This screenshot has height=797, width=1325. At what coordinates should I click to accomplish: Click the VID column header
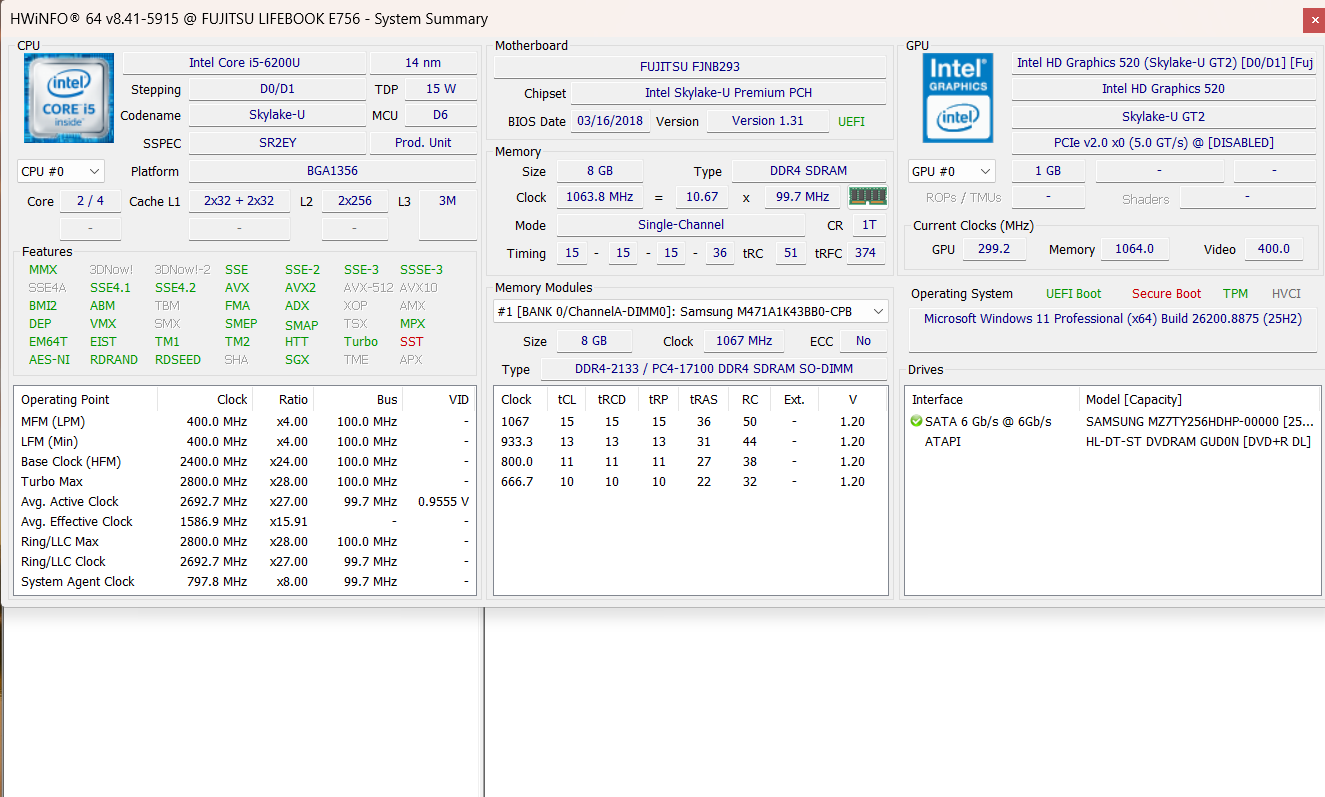click(439, 399)
